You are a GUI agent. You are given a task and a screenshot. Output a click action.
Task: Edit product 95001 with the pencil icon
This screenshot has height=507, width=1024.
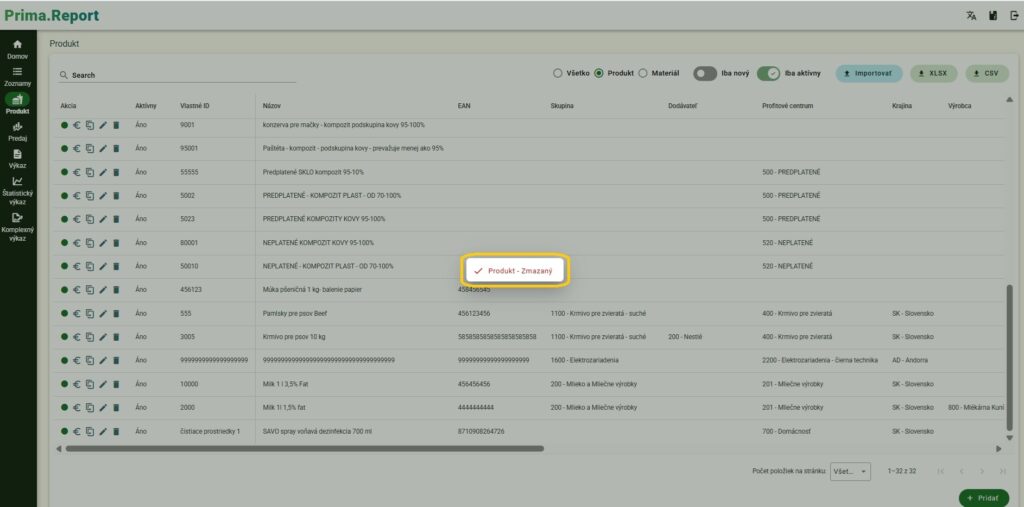pyautogui.click(x=102, y=148)
